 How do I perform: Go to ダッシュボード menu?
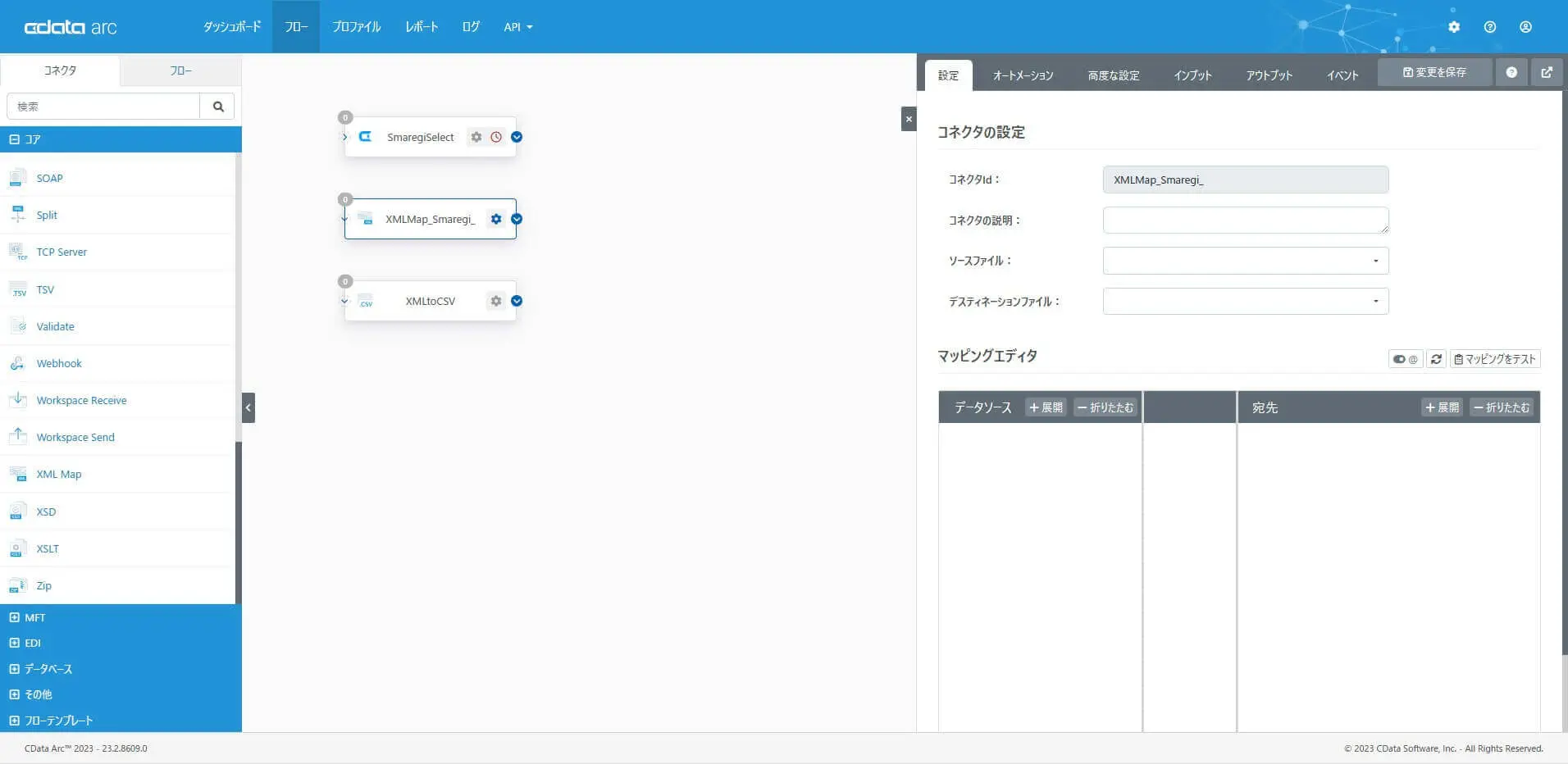coord(232,27)
